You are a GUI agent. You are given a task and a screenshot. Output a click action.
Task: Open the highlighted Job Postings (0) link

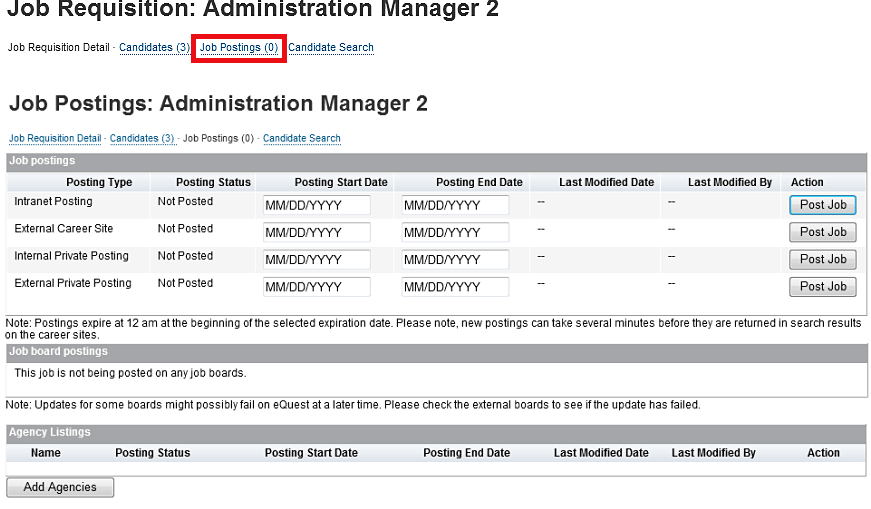click(239, 48)
